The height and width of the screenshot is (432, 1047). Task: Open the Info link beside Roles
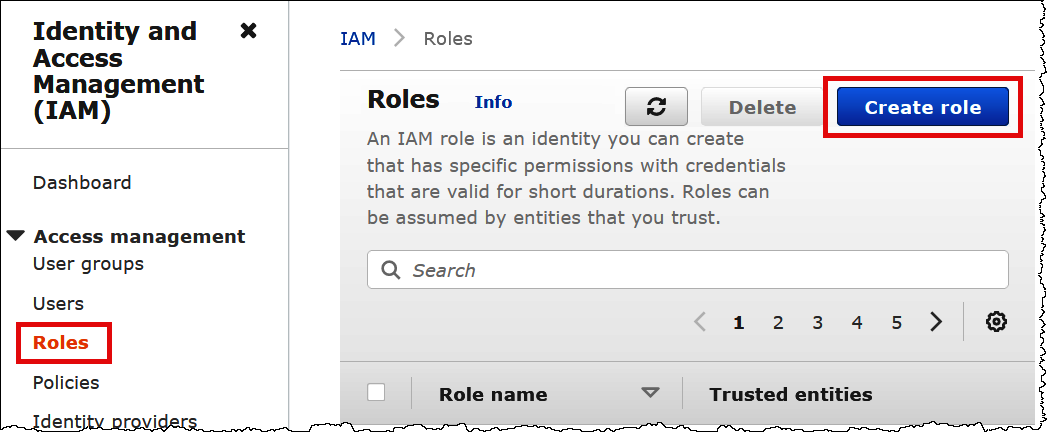click(x=493, y=102)
